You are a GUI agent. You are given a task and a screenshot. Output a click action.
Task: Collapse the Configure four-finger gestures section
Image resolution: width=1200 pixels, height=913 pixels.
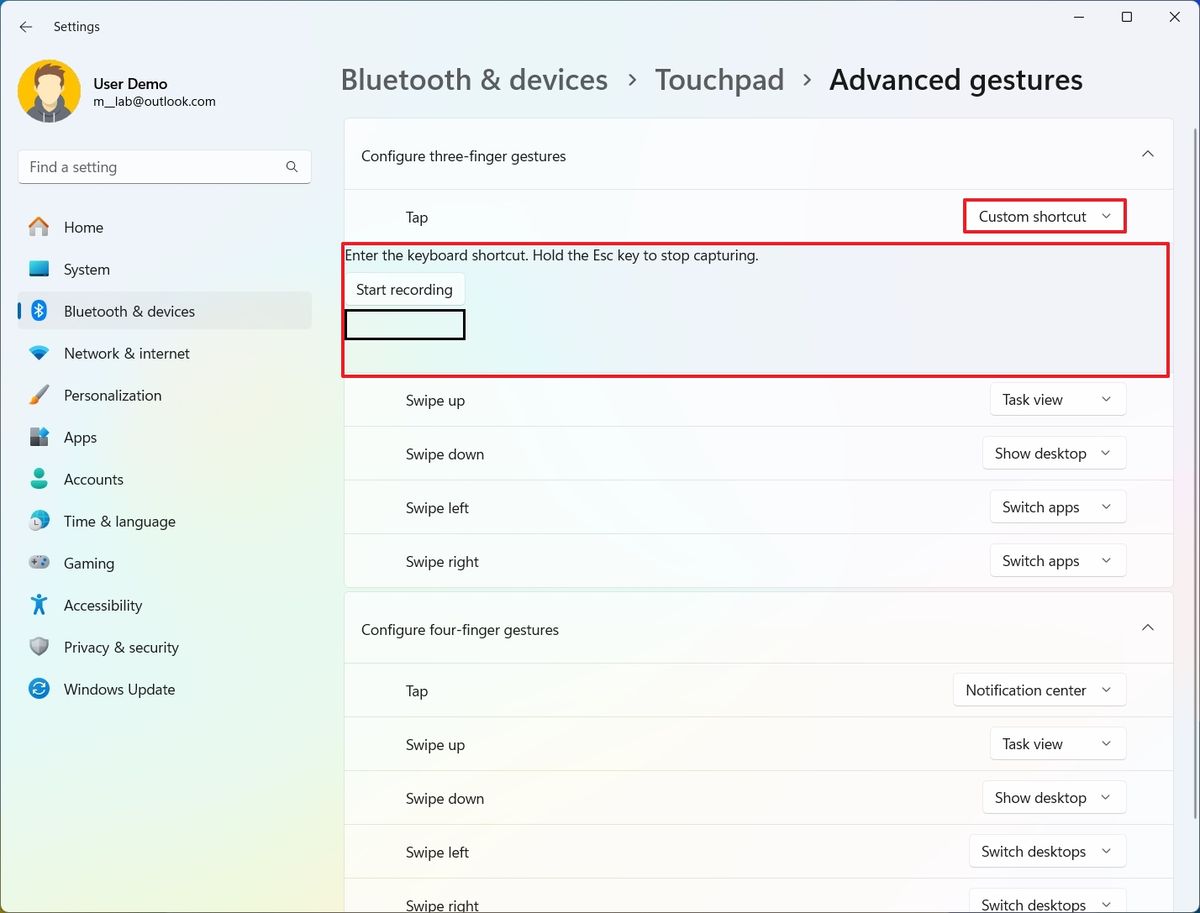point(1148,627)
